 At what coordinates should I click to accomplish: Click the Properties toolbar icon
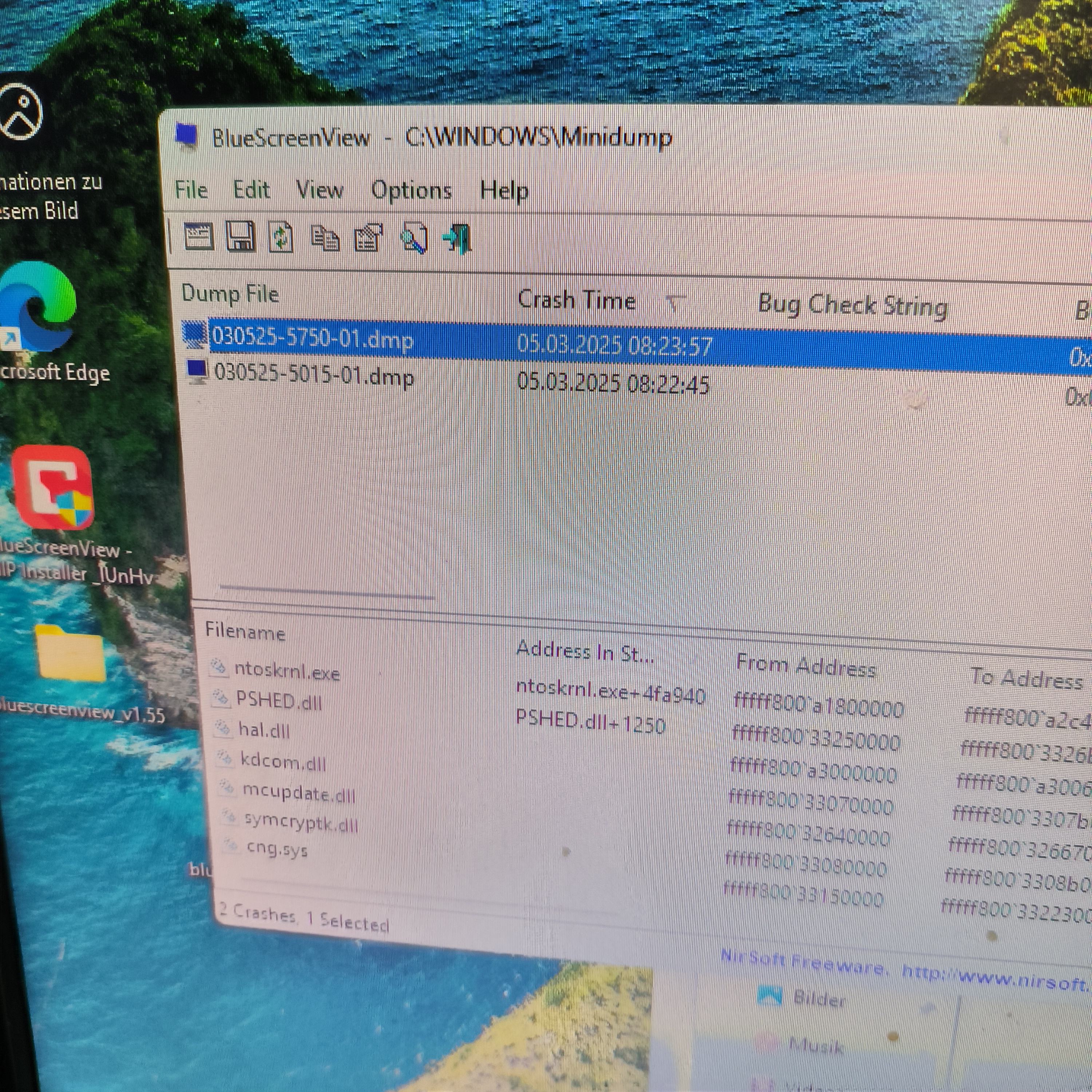pos(368,238)
